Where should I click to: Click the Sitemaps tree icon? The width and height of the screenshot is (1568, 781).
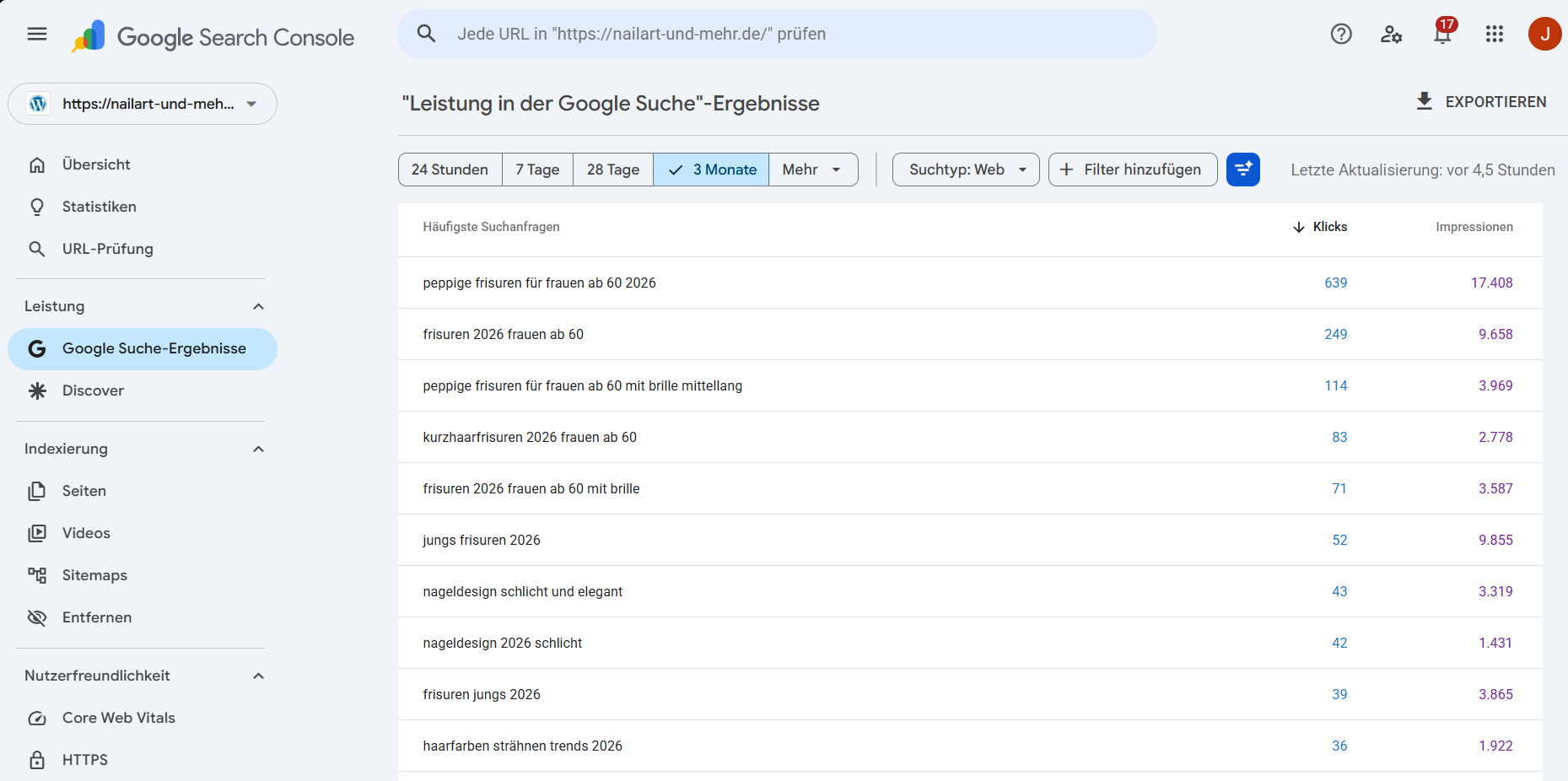point(37,575)
